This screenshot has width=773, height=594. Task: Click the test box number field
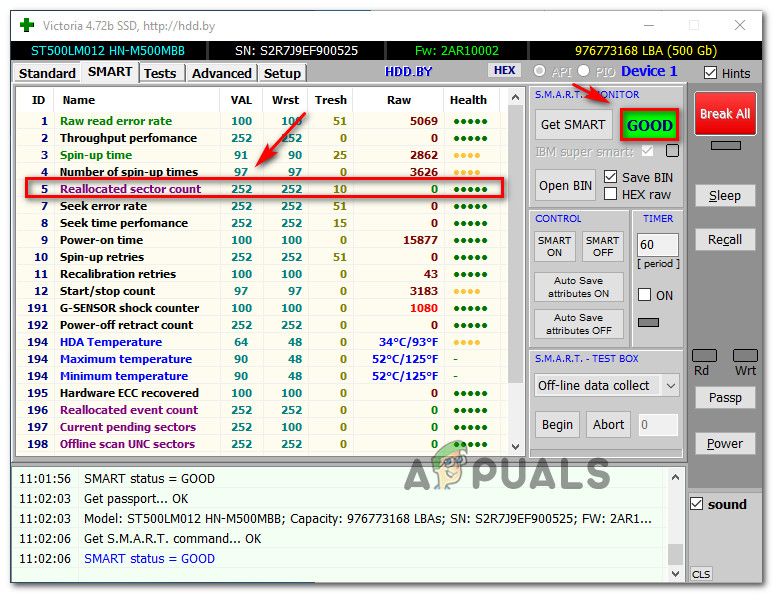point(658,424)
